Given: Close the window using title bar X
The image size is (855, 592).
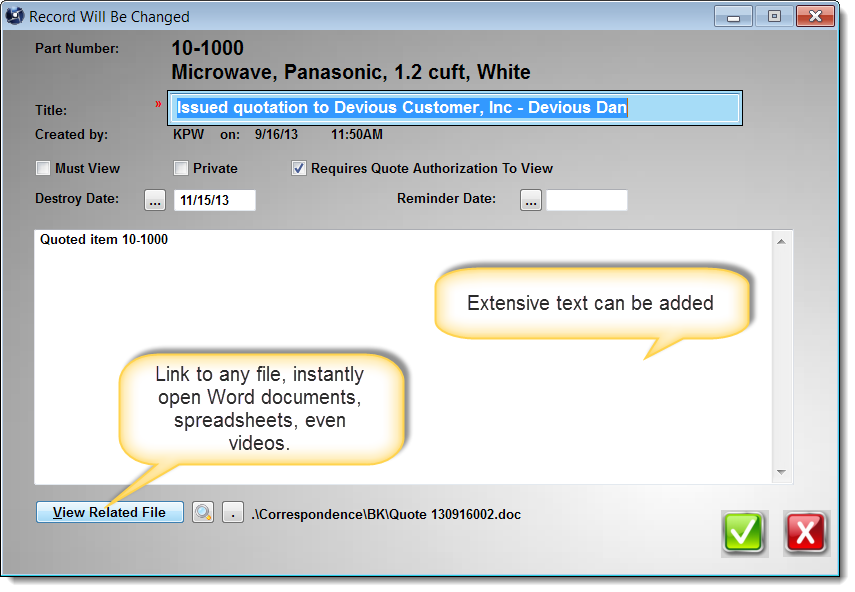Looking at the screenshot, I should (814, 17).
